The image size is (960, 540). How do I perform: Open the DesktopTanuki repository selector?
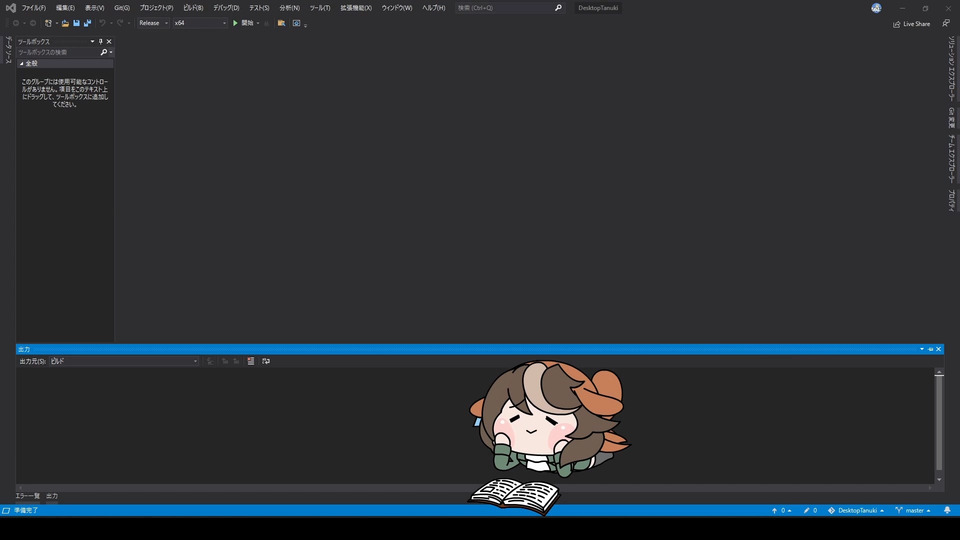tap(855, 510)
